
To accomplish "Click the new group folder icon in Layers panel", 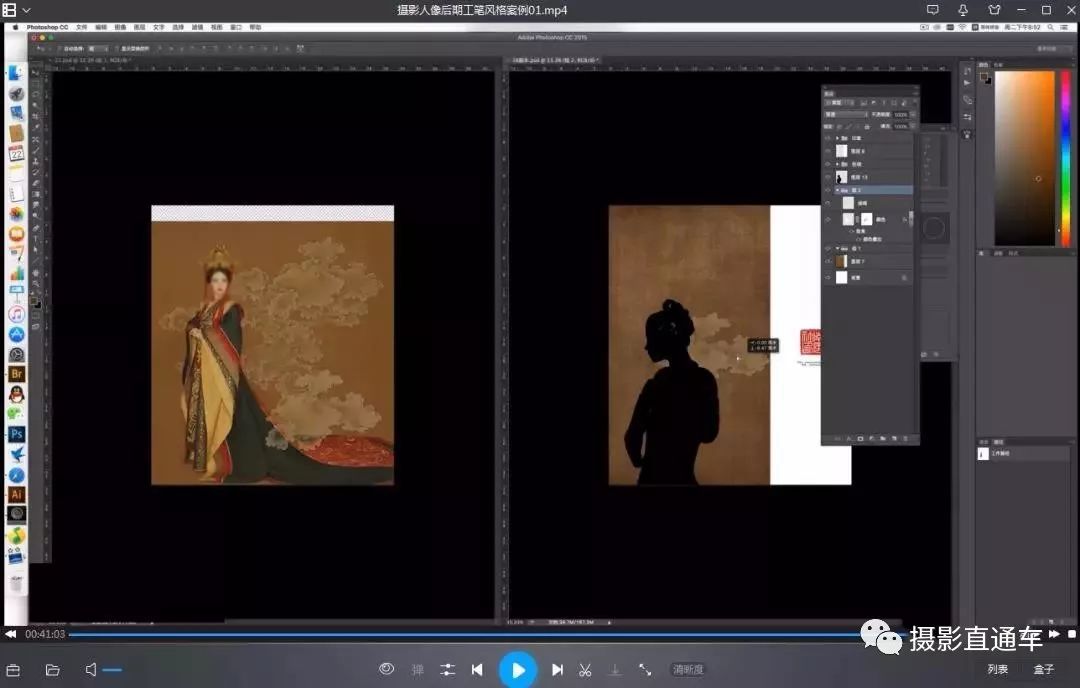I will tap(882, 439).
